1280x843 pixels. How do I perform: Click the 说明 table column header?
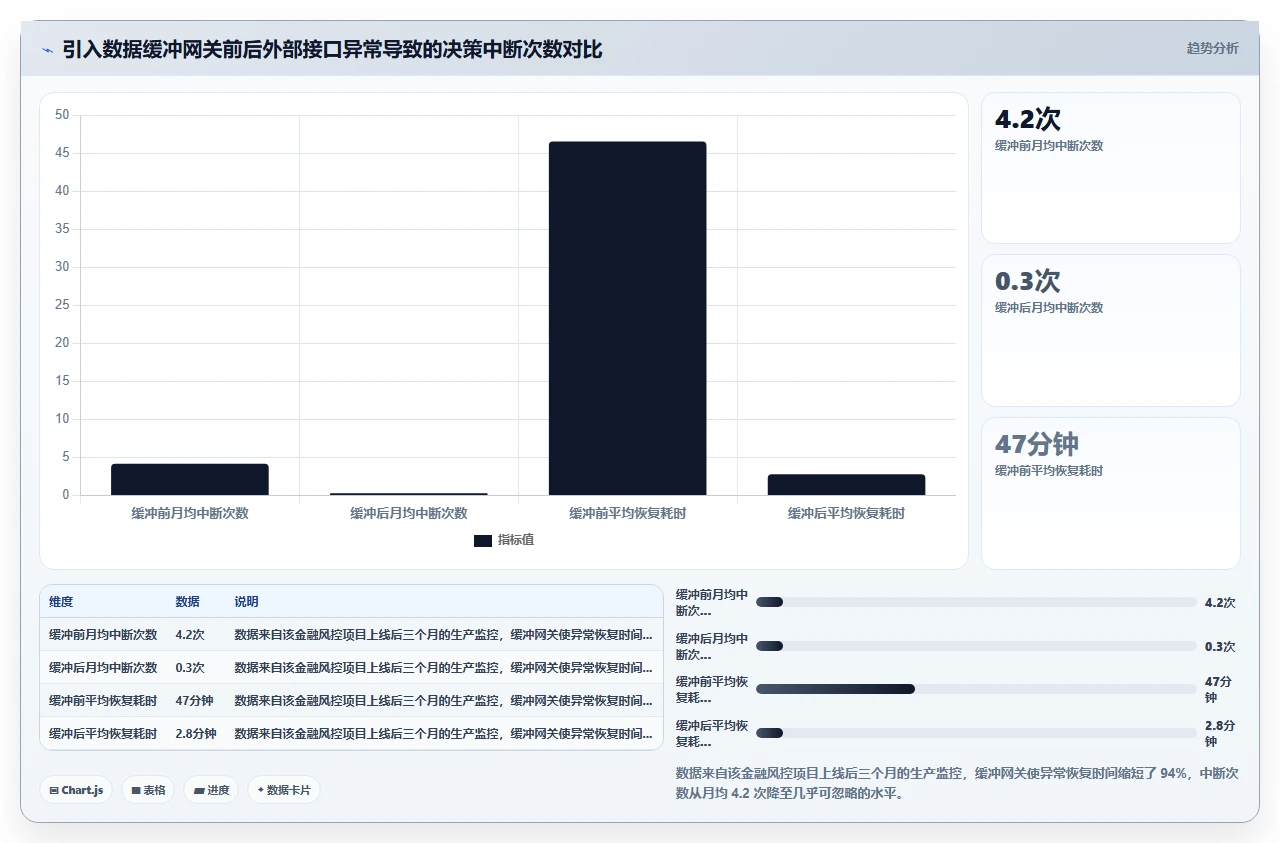(x=246, y=602)
